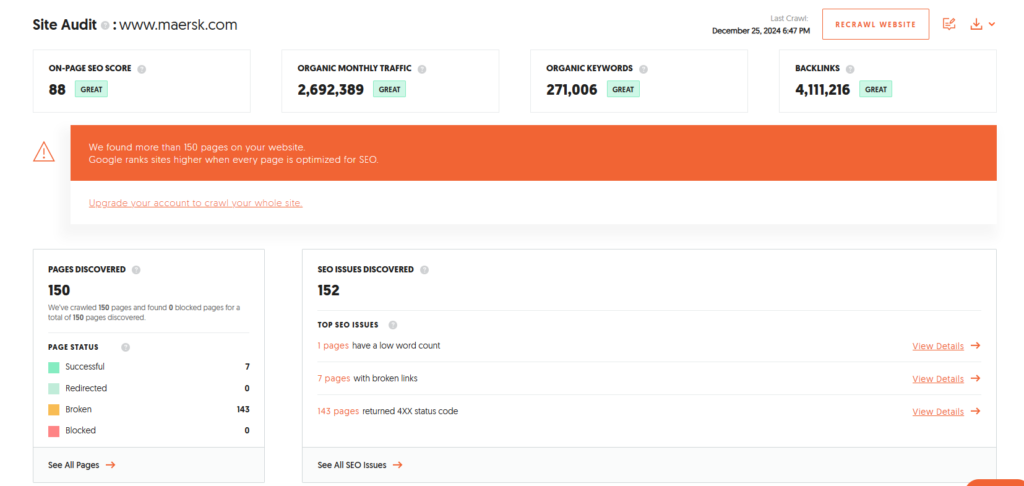This screenshot has height=486, width=1024.
Task: Open View Details for 4XX status code
Action: (945, 411)
